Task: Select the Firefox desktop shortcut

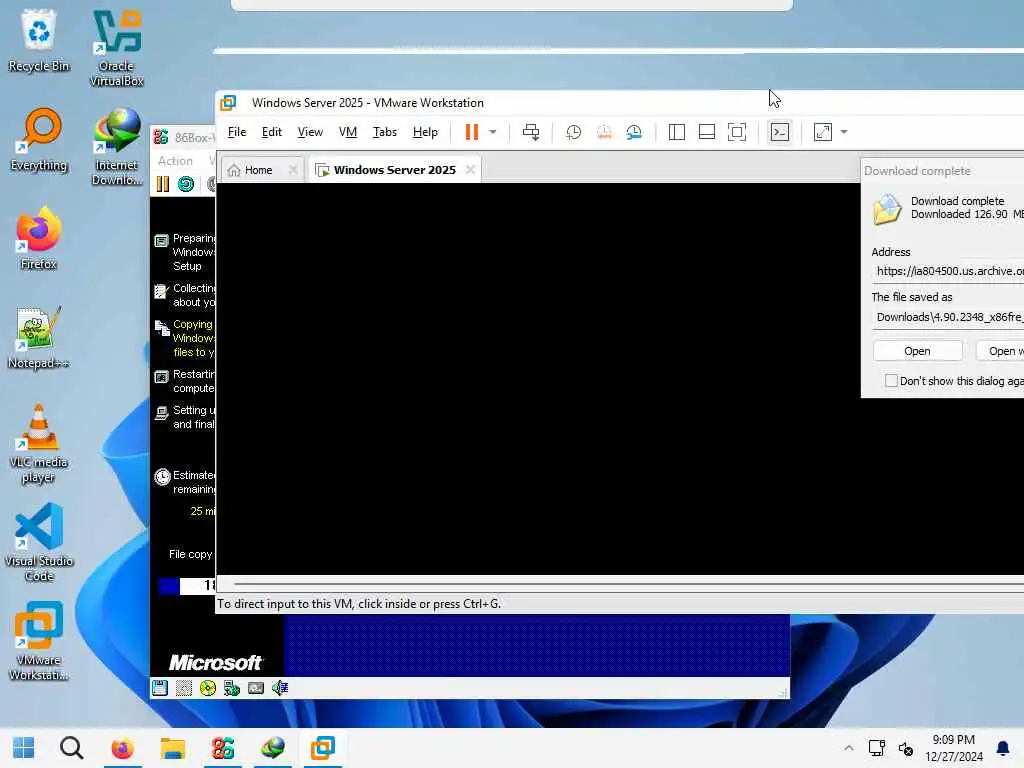Action: pos(39,238)
